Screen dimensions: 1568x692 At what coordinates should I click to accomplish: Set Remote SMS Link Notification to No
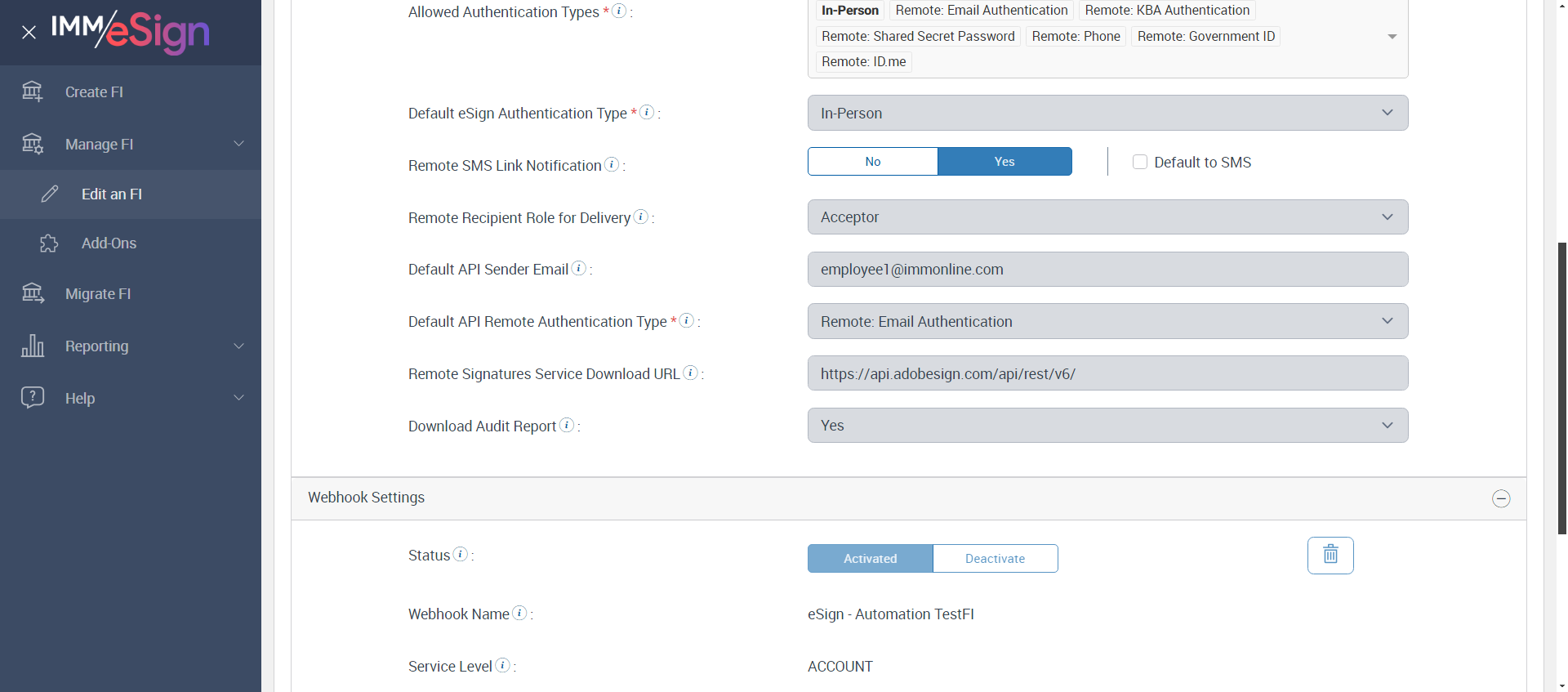(872, 162)
